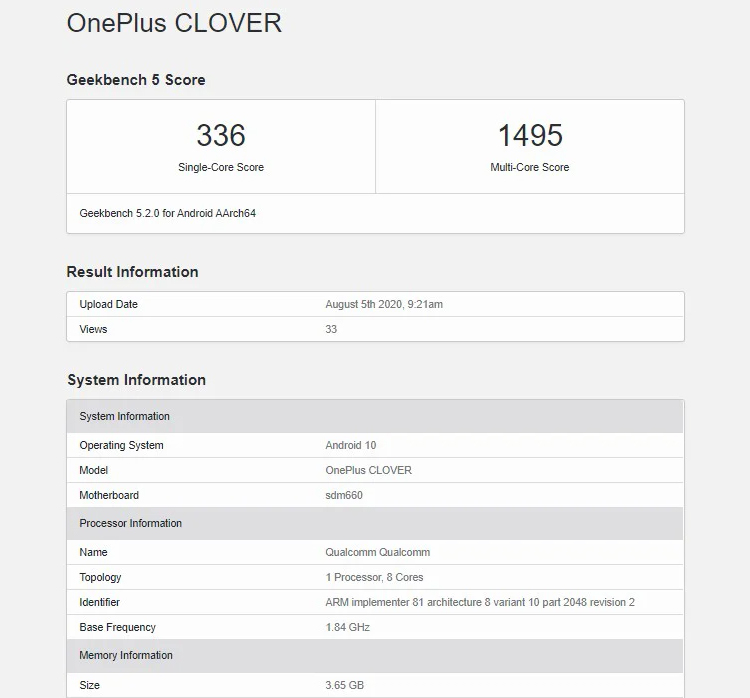
Task: Select the Android 10 value
Action: coord(351,445)
